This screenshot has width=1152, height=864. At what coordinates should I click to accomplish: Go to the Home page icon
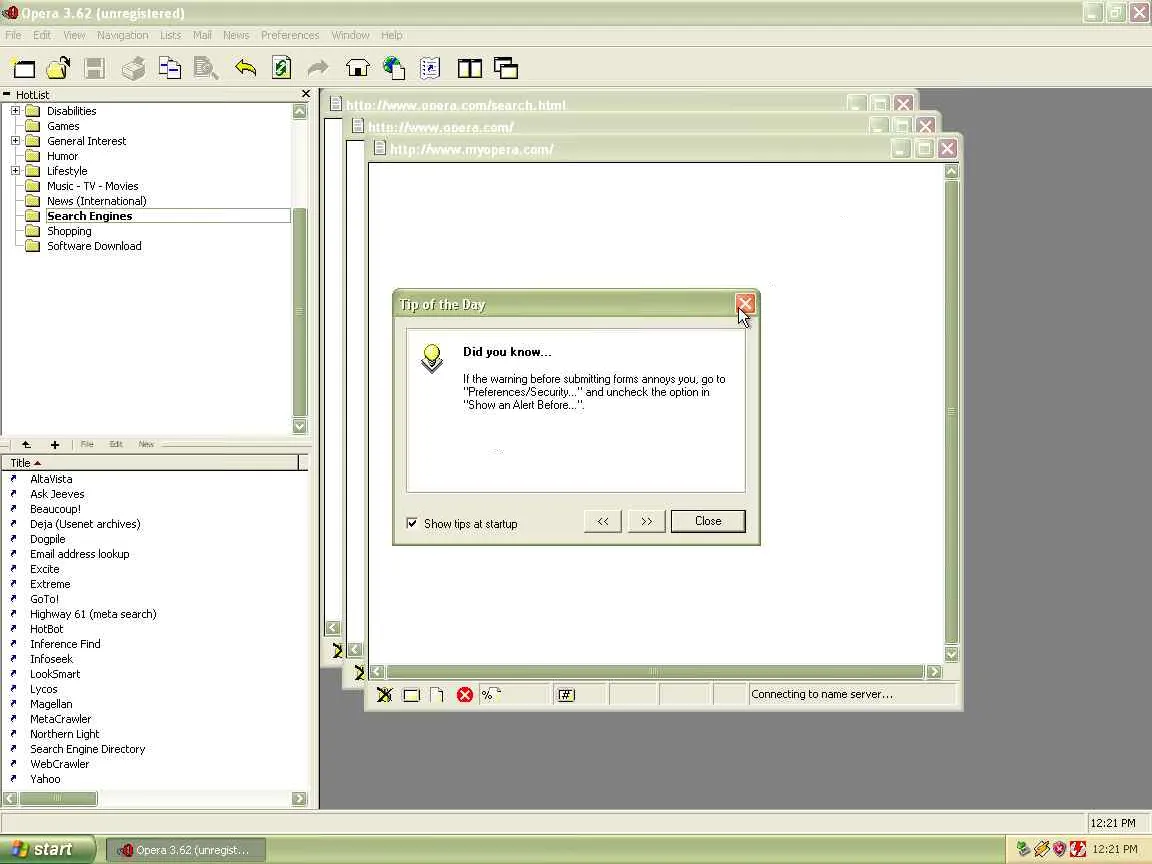click(357, 68)
